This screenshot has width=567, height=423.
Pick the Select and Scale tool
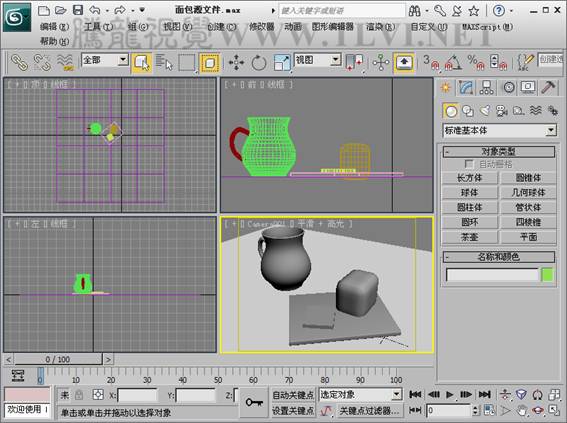coord(282,63)
